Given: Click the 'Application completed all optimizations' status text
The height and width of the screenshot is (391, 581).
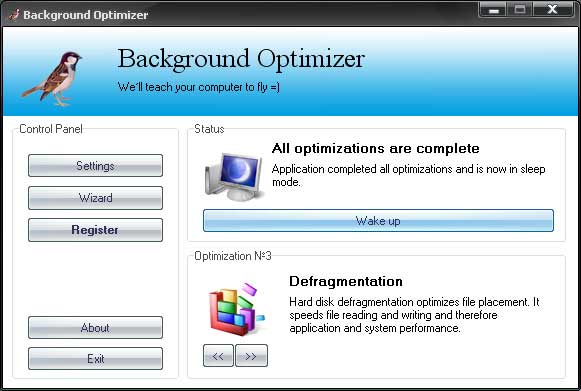Looking at the screenshot, I should [x=408, y=175].
